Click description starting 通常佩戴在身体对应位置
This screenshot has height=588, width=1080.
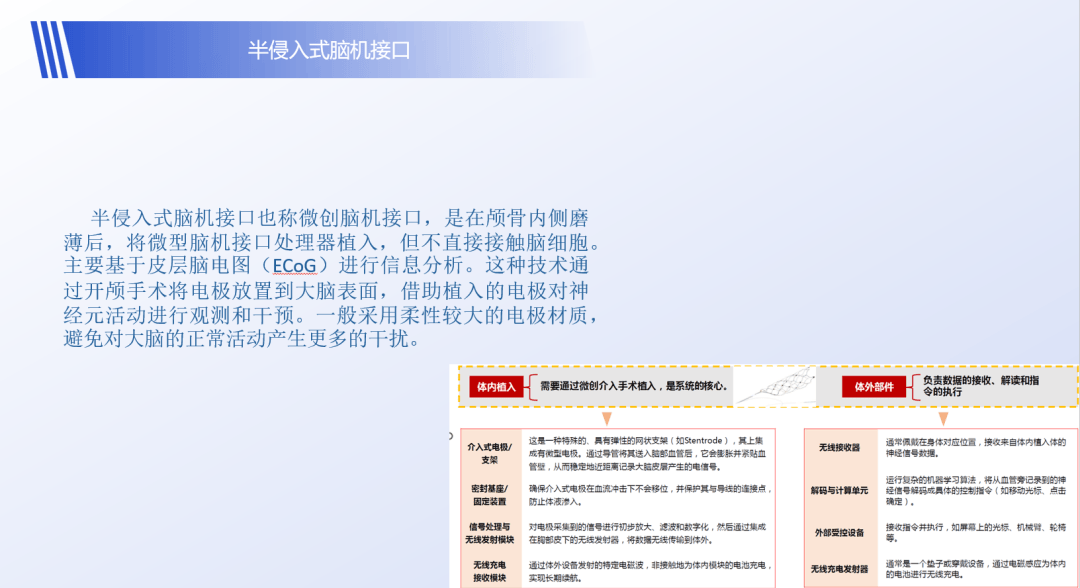point(976,448)
